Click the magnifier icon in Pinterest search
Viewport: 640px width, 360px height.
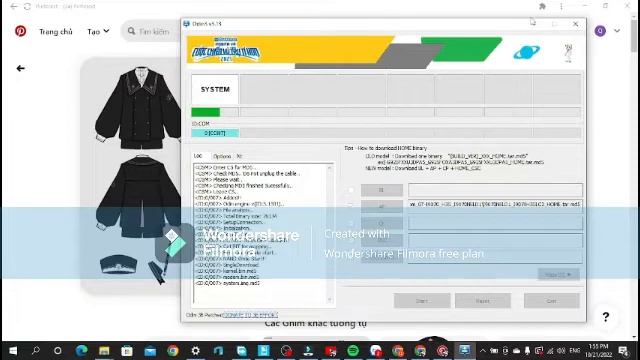(131, 31)
